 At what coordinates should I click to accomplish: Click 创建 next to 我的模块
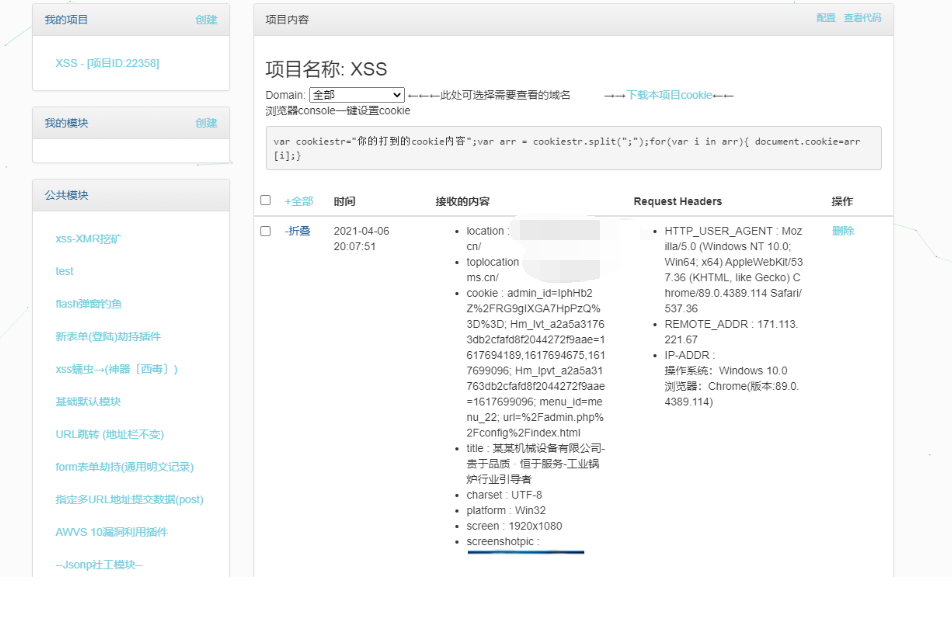click(x=206, y=123)
